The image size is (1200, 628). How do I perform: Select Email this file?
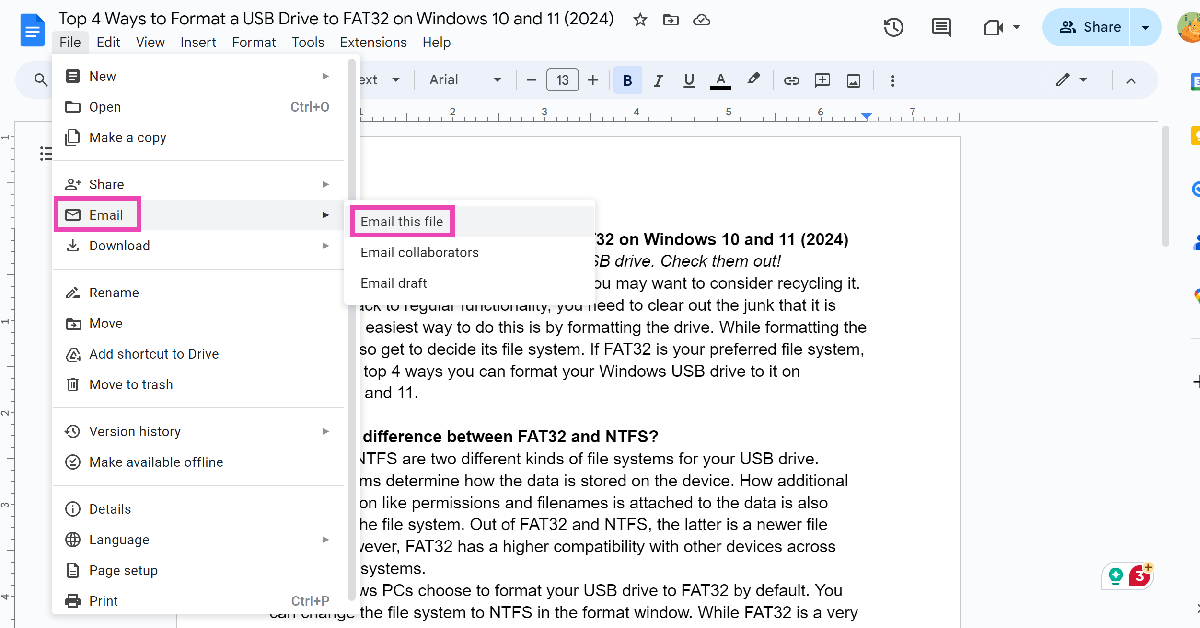[x=470, y=221]
